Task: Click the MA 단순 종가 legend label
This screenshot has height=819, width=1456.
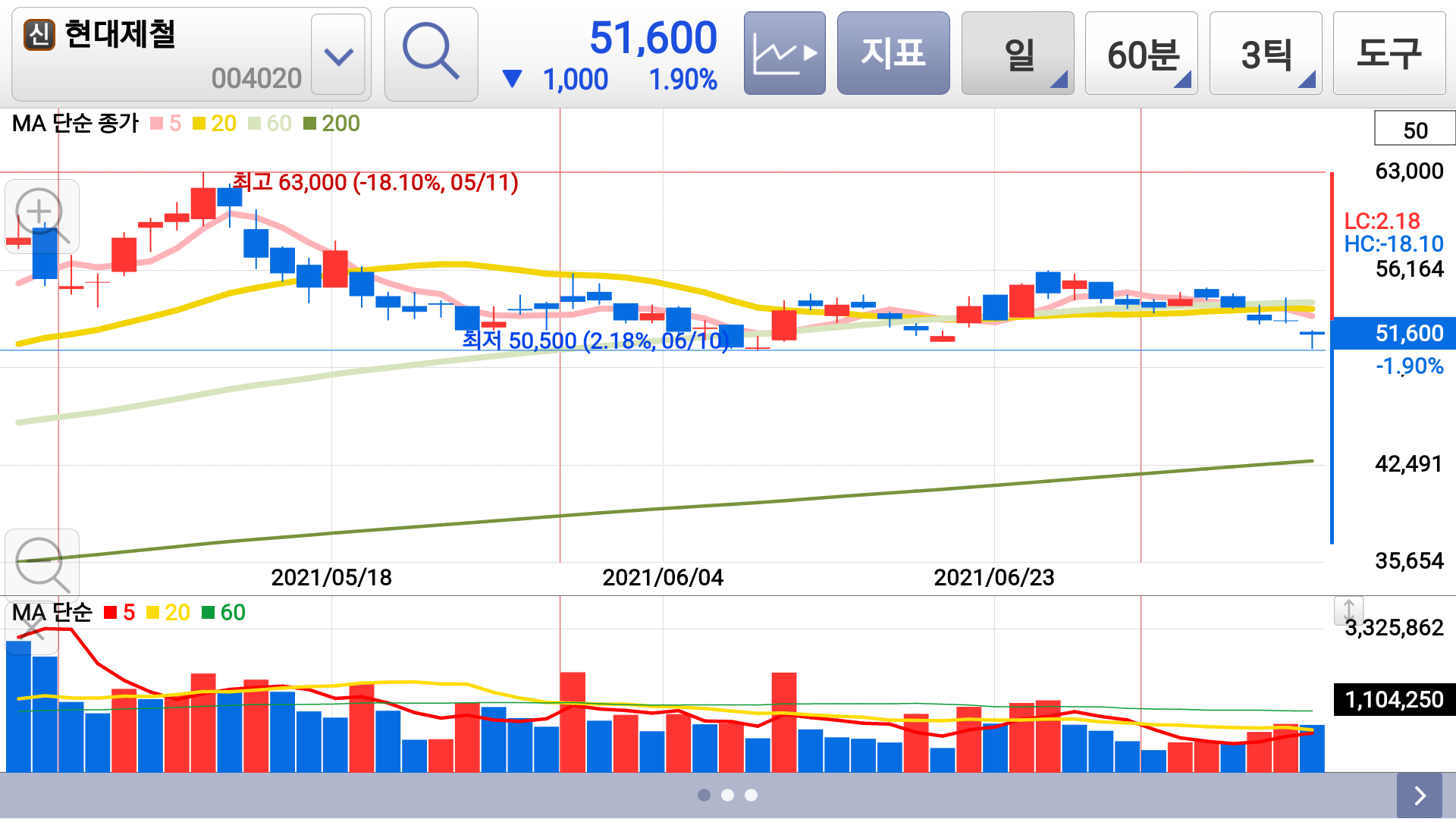Action: tap(75, 123)
